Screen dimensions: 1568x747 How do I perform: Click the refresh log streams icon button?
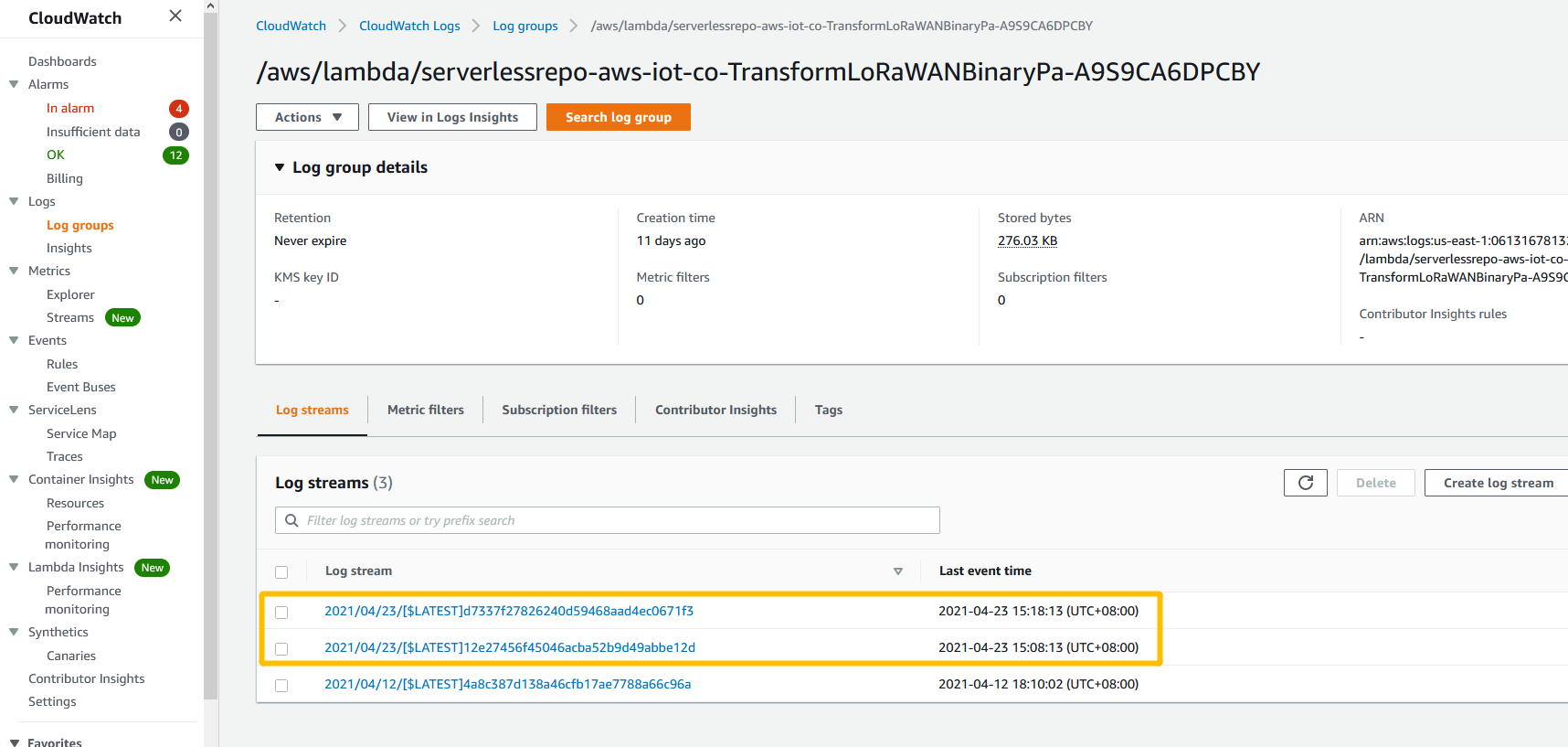[1305, 483]
